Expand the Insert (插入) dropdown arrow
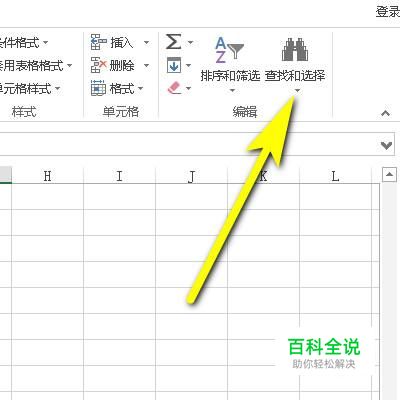 click(x=146, y=43)
